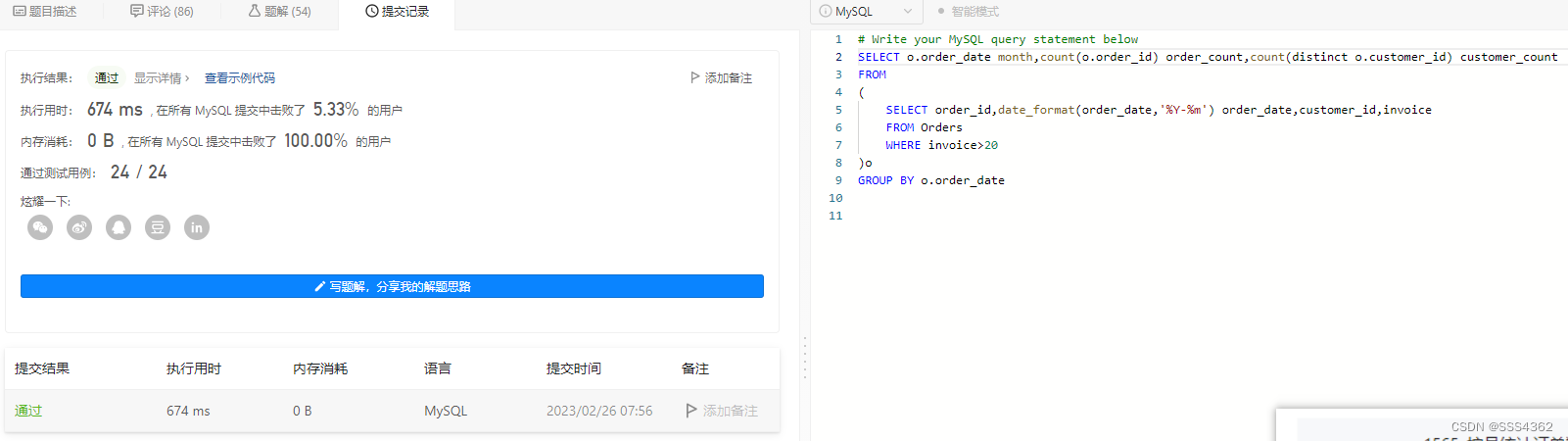The image size is (1568, 441).
Task: Click the 提交结果 column header
Action: [x=42, y=368]
